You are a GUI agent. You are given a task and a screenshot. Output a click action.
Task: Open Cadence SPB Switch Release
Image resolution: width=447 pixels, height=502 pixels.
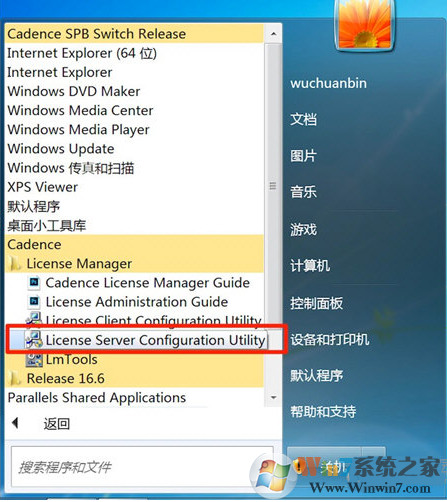(x=97, y=34)
